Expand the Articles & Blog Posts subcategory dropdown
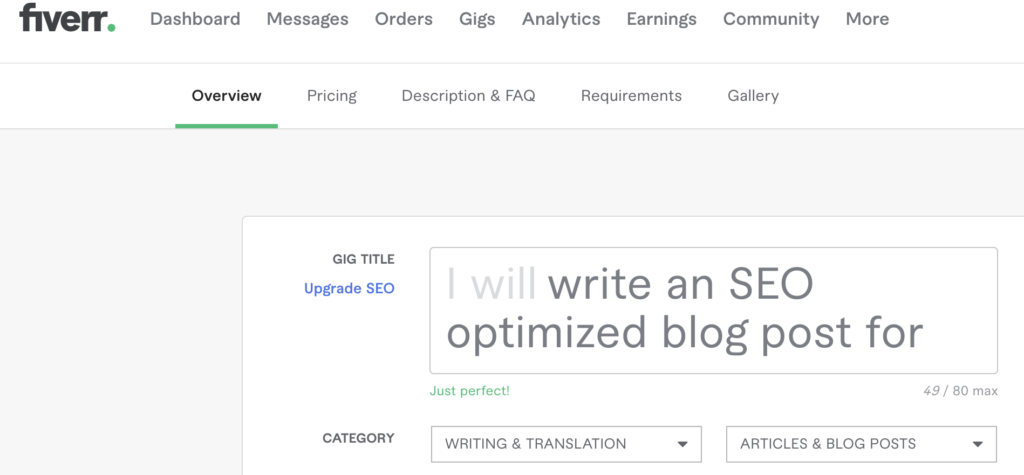The height and width of the screenshot is (475, 1024). coord(861,444)
